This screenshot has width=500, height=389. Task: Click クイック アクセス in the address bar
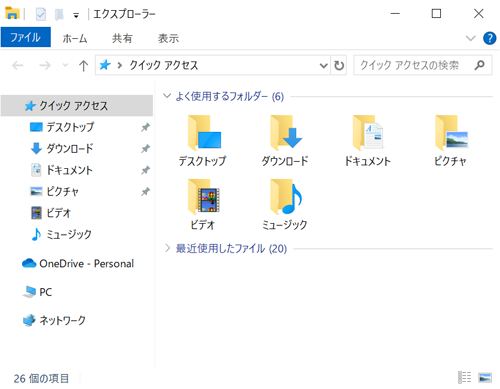164,65
